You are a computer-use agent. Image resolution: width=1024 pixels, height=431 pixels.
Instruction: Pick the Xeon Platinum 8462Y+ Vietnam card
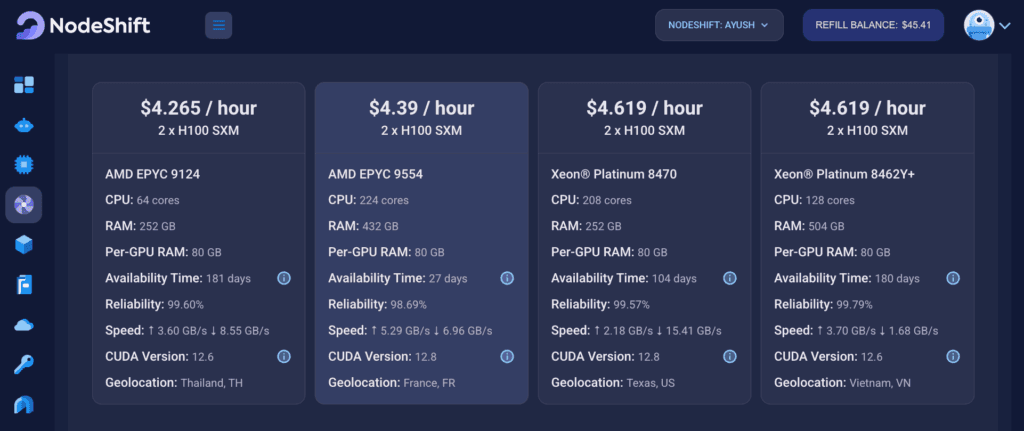pos(867,243)
